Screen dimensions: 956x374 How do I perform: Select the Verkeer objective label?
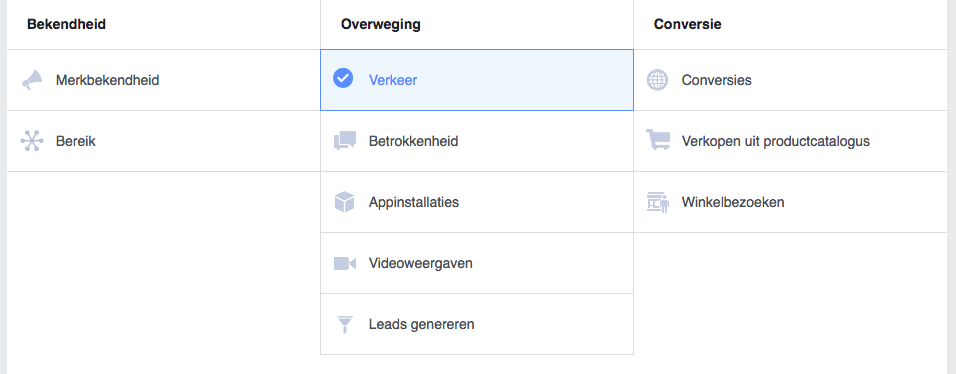[x=393, y=80]
